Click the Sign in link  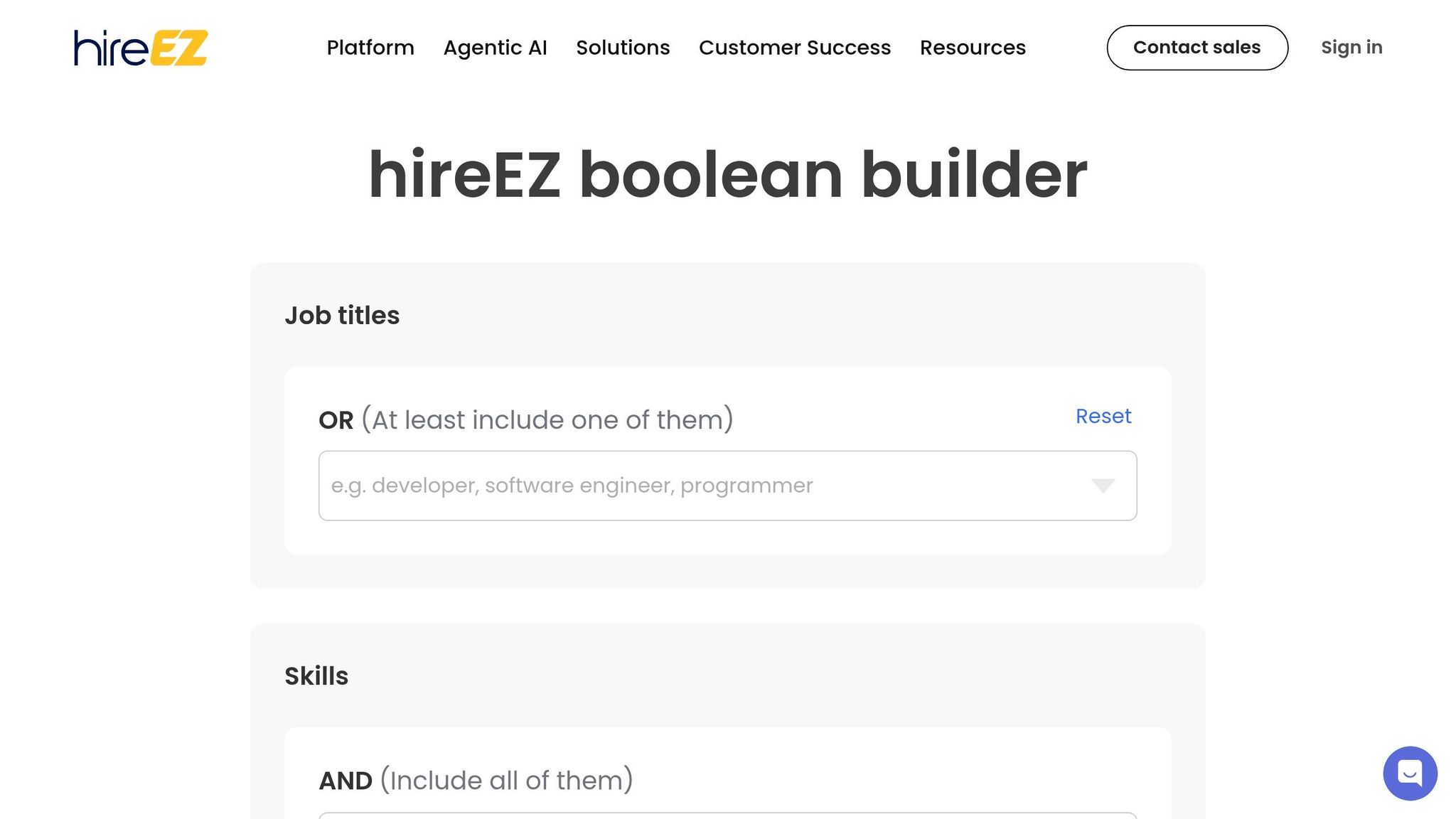click(1351, 47)
